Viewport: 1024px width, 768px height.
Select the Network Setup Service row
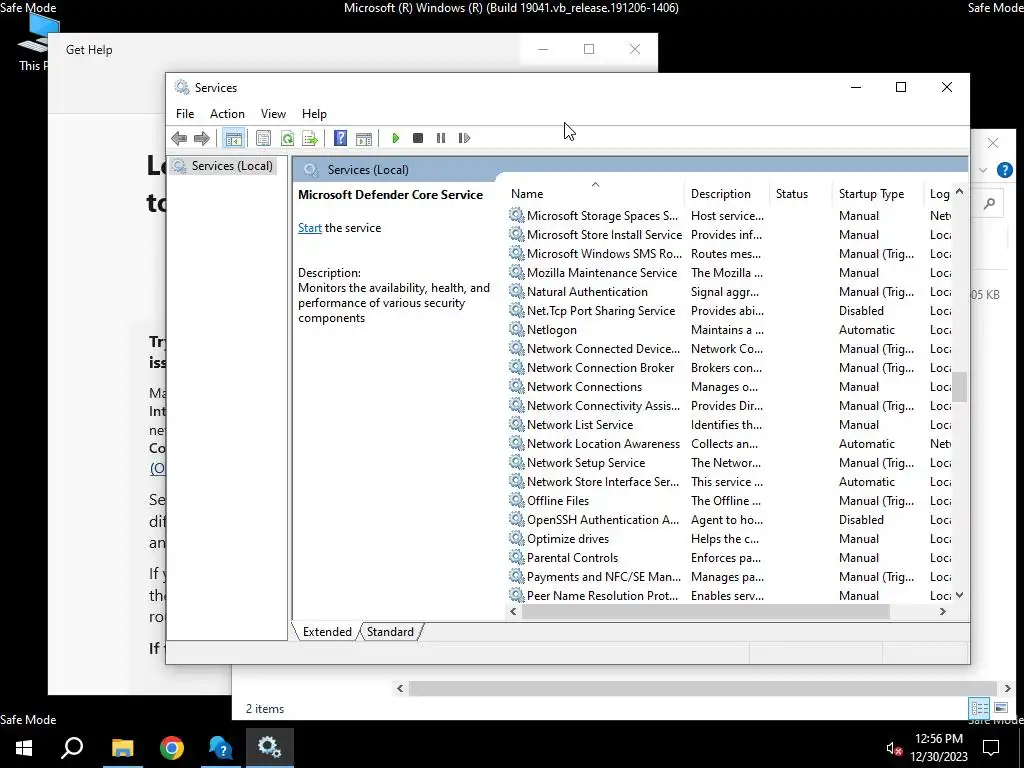point(729,462)
